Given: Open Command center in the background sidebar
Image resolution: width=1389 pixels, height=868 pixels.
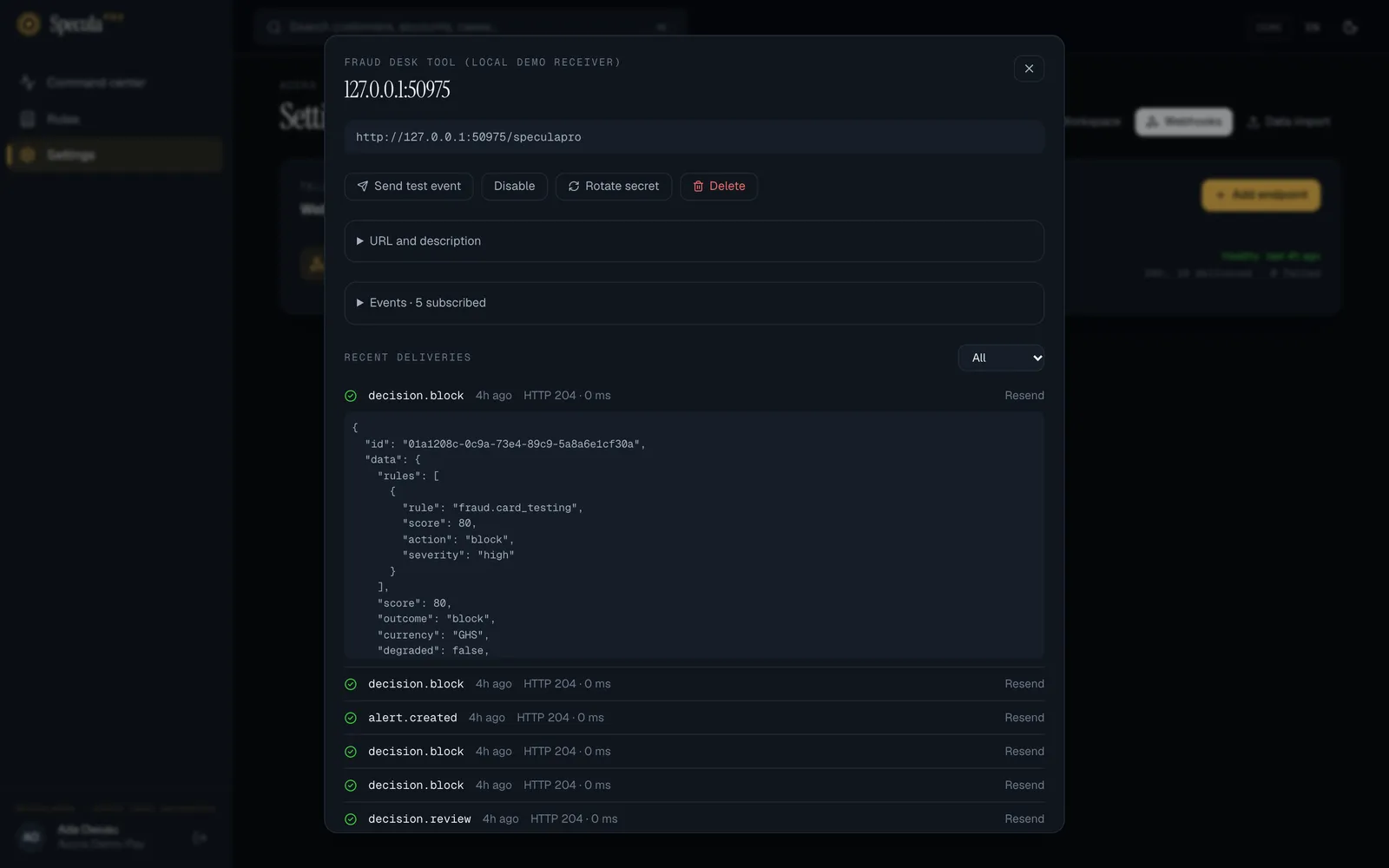Looking at the screenshot, I should (x=115, y=82).
